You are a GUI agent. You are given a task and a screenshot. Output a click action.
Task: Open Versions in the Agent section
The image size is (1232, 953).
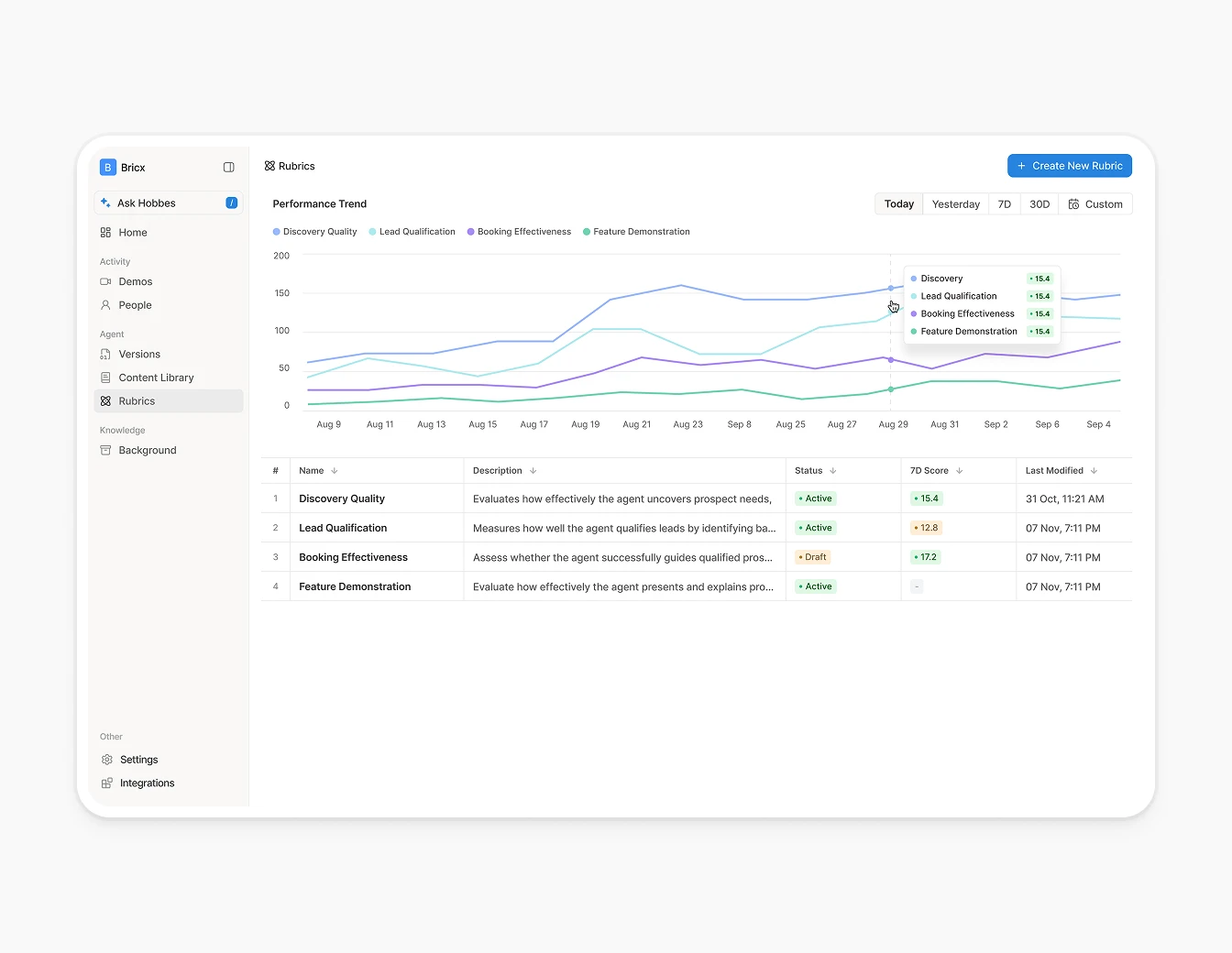tap(138, 354)
